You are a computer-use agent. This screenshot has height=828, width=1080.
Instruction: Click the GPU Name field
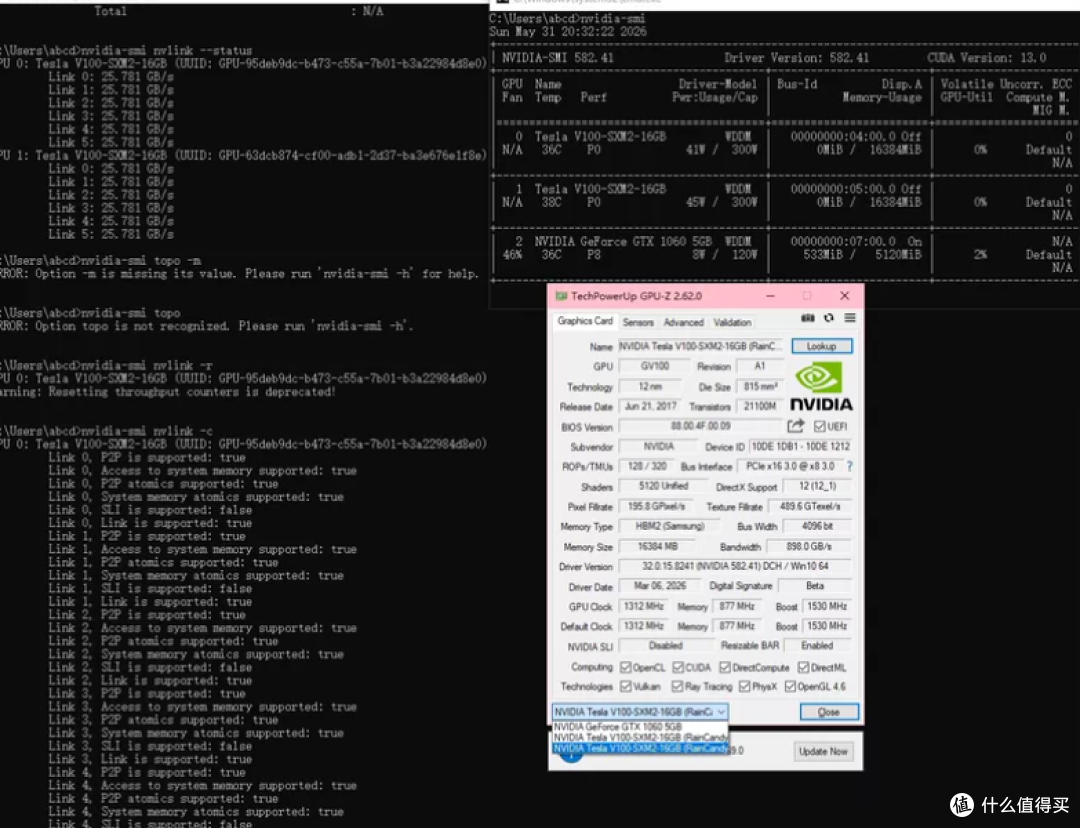tap(700, 346)
